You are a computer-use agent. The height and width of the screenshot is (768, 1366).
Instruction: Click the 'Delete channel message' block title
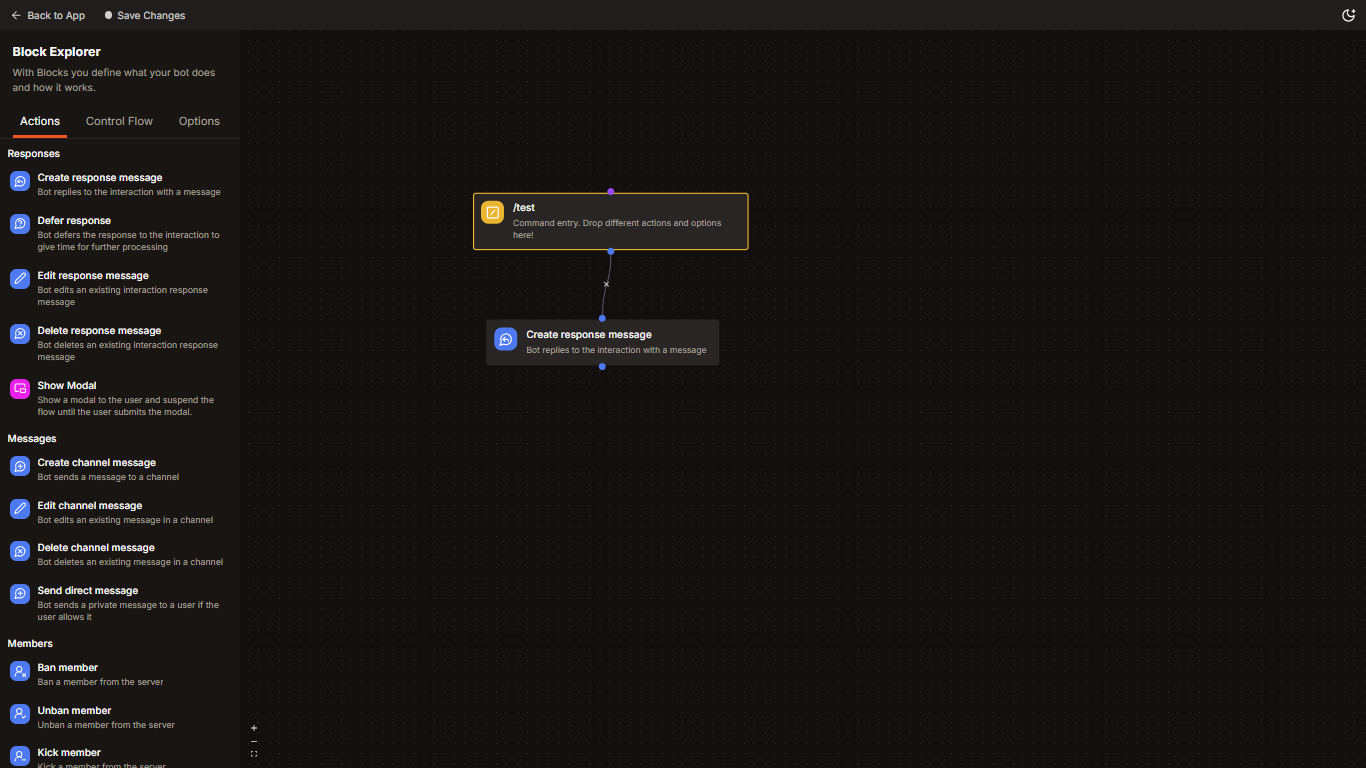point(96,547)
